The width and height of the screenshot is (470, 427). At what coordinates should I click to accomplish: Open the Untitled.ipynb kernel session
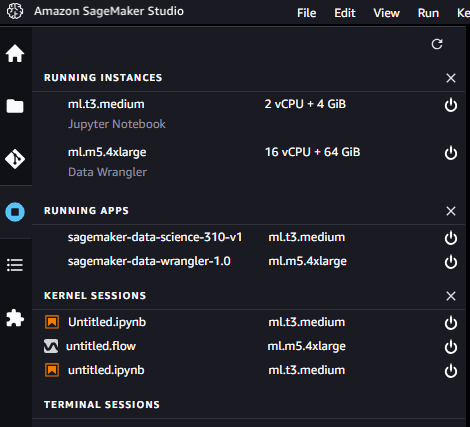click(107, 322)
